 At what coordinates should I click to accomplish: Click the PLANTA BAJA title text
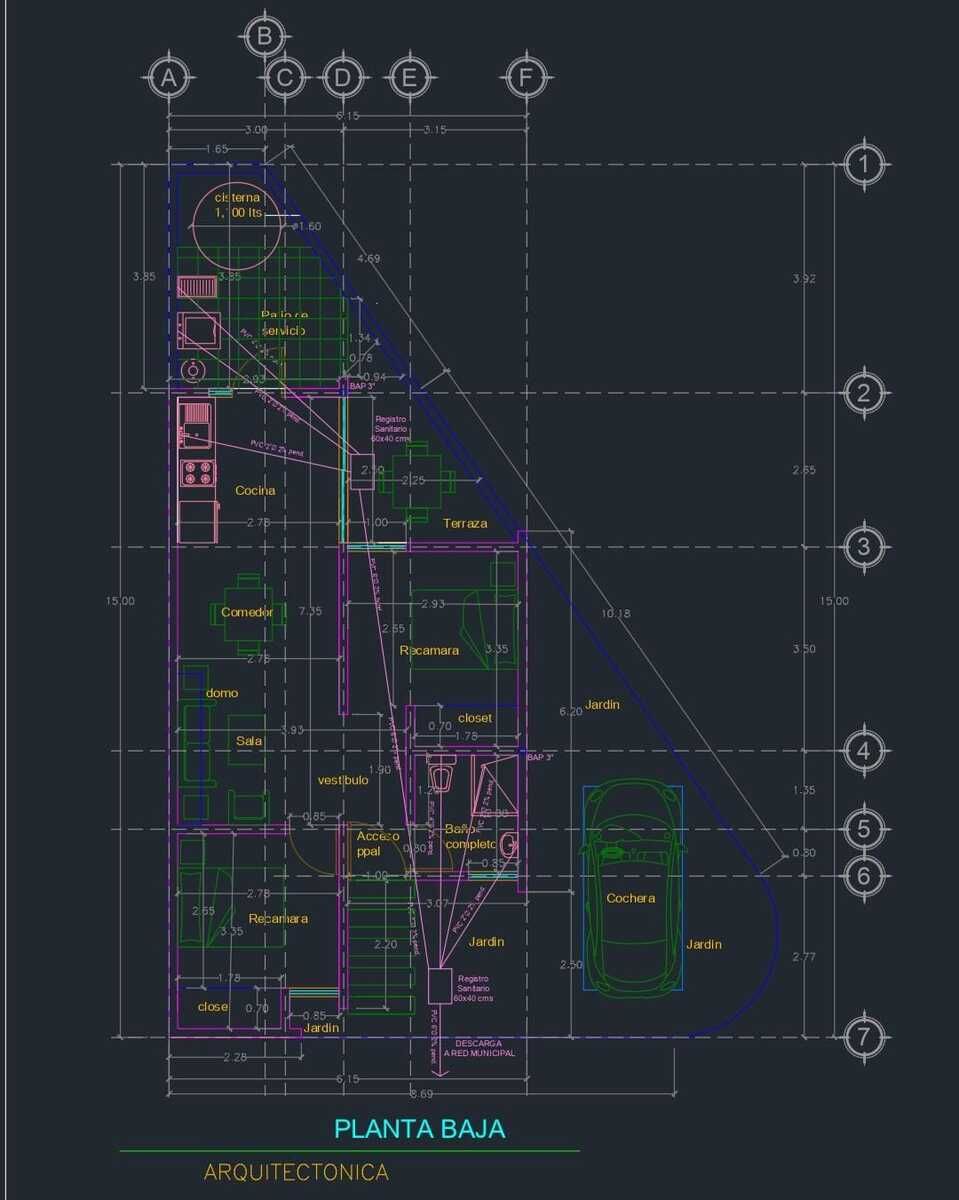click(419, 1129)
